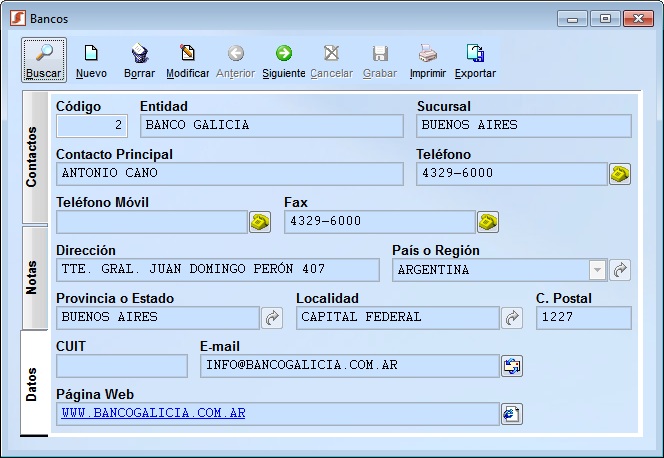The image size is (664, 458).
Task: Switch to the Contactos tab
Action: 32,157
